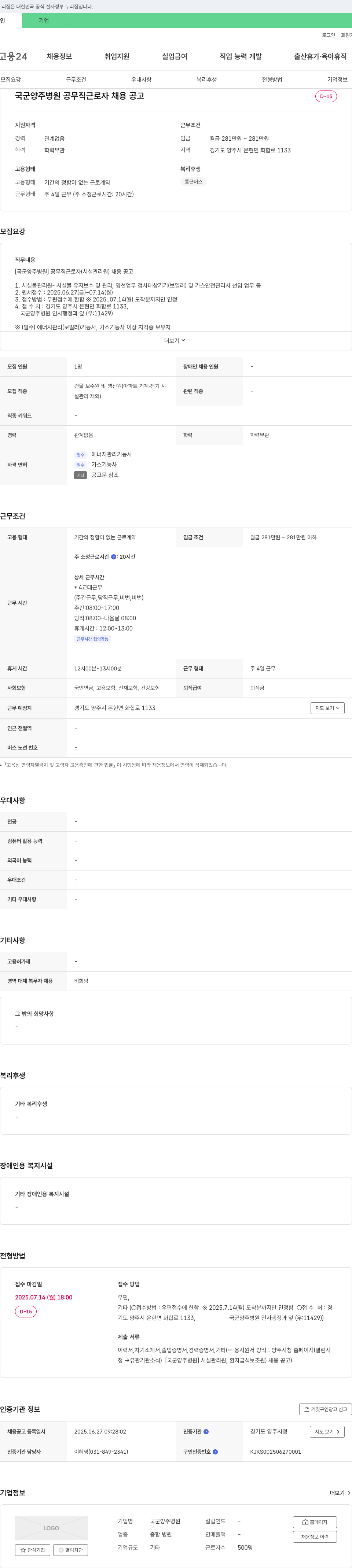Open the 취업지원 menu

pyautogui.click(x=117, y=57)
